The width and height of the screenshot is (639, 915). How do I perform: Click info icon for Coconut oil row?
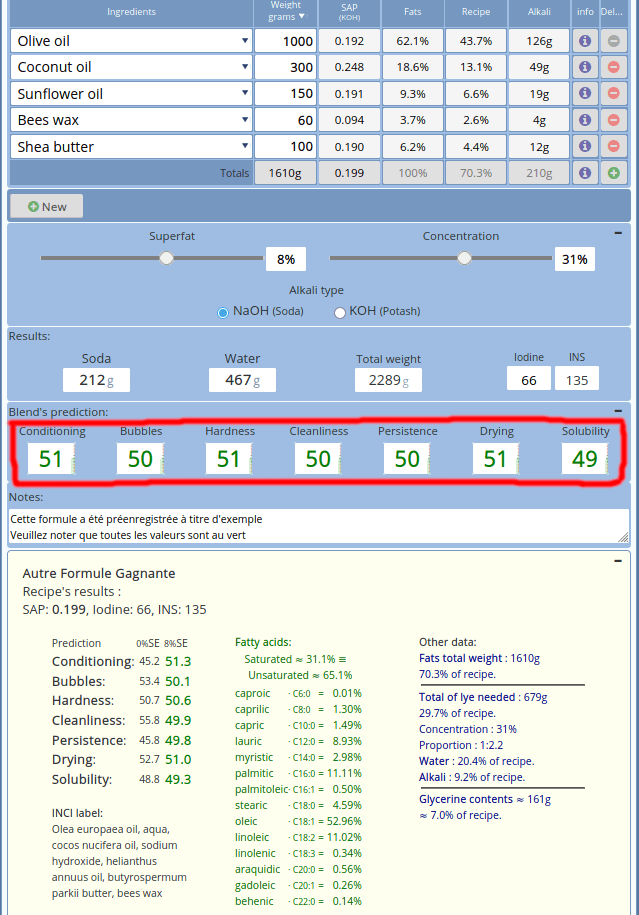(x=585, y=67)
